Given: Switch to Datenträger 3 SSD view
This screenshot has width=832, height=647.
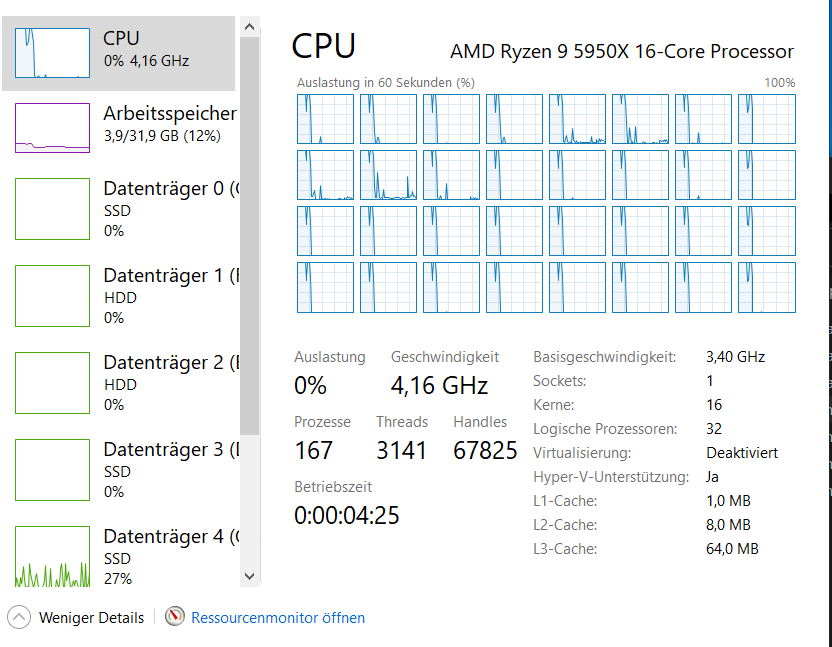Looking at the screenshot, I should [118, 470].
